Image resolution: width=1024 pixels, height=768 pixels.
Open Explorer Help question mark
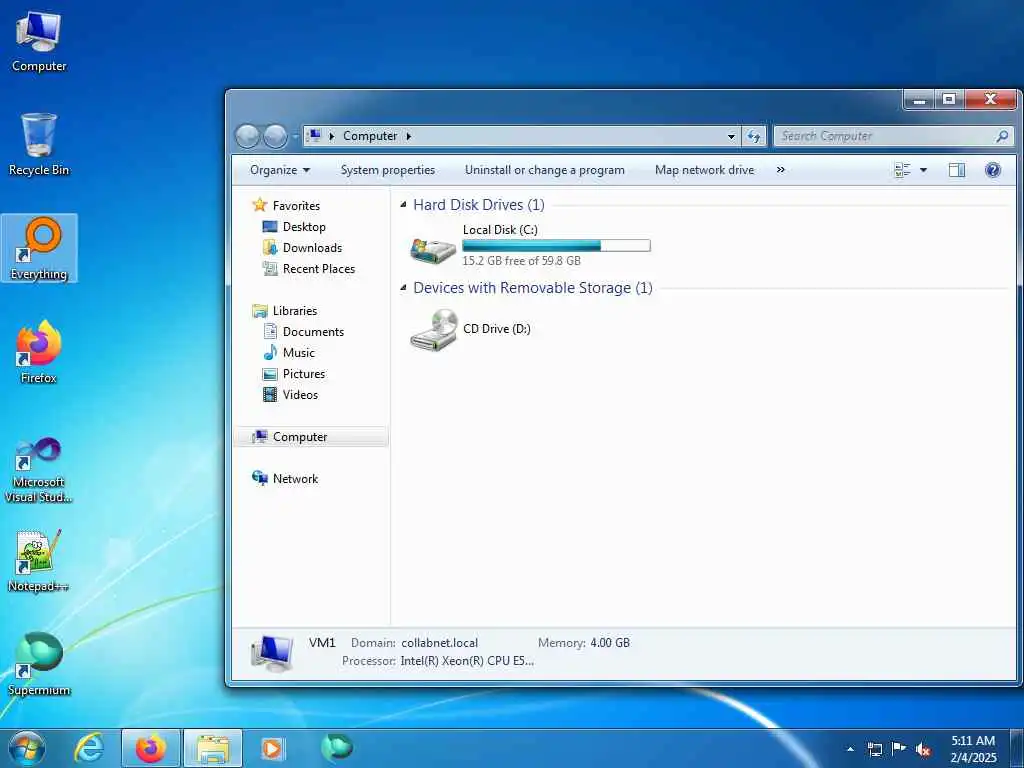coord(993,170)
